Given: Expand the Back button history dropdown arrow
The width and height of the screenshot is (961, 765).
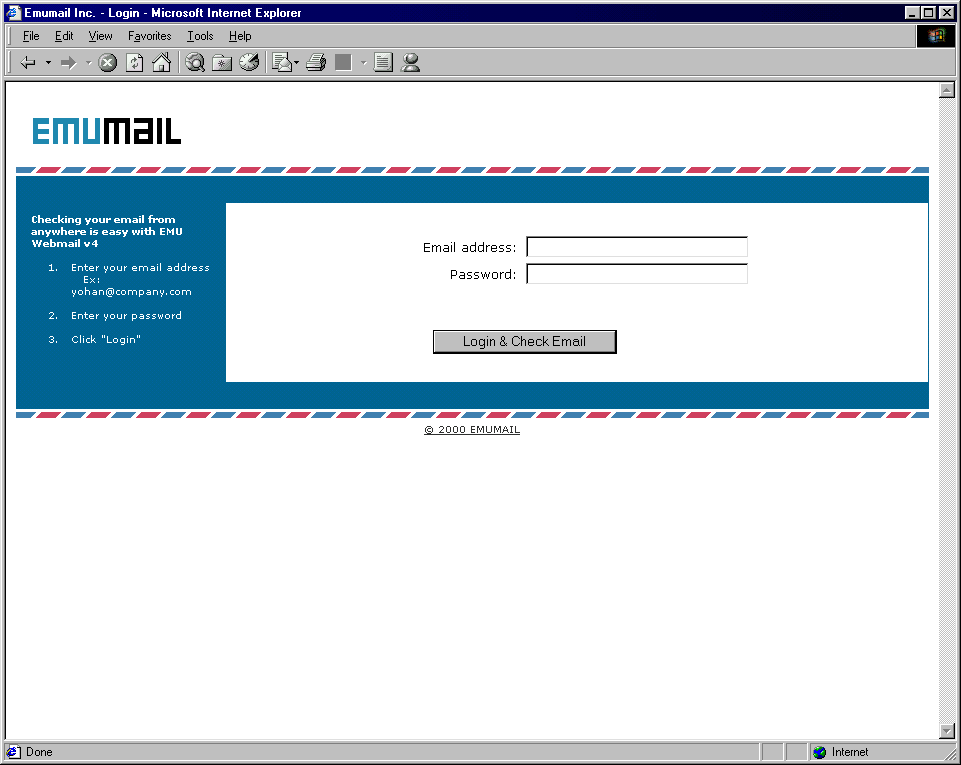Looking at the screenshot, I should pyautogui.click(x=48, y=63).
